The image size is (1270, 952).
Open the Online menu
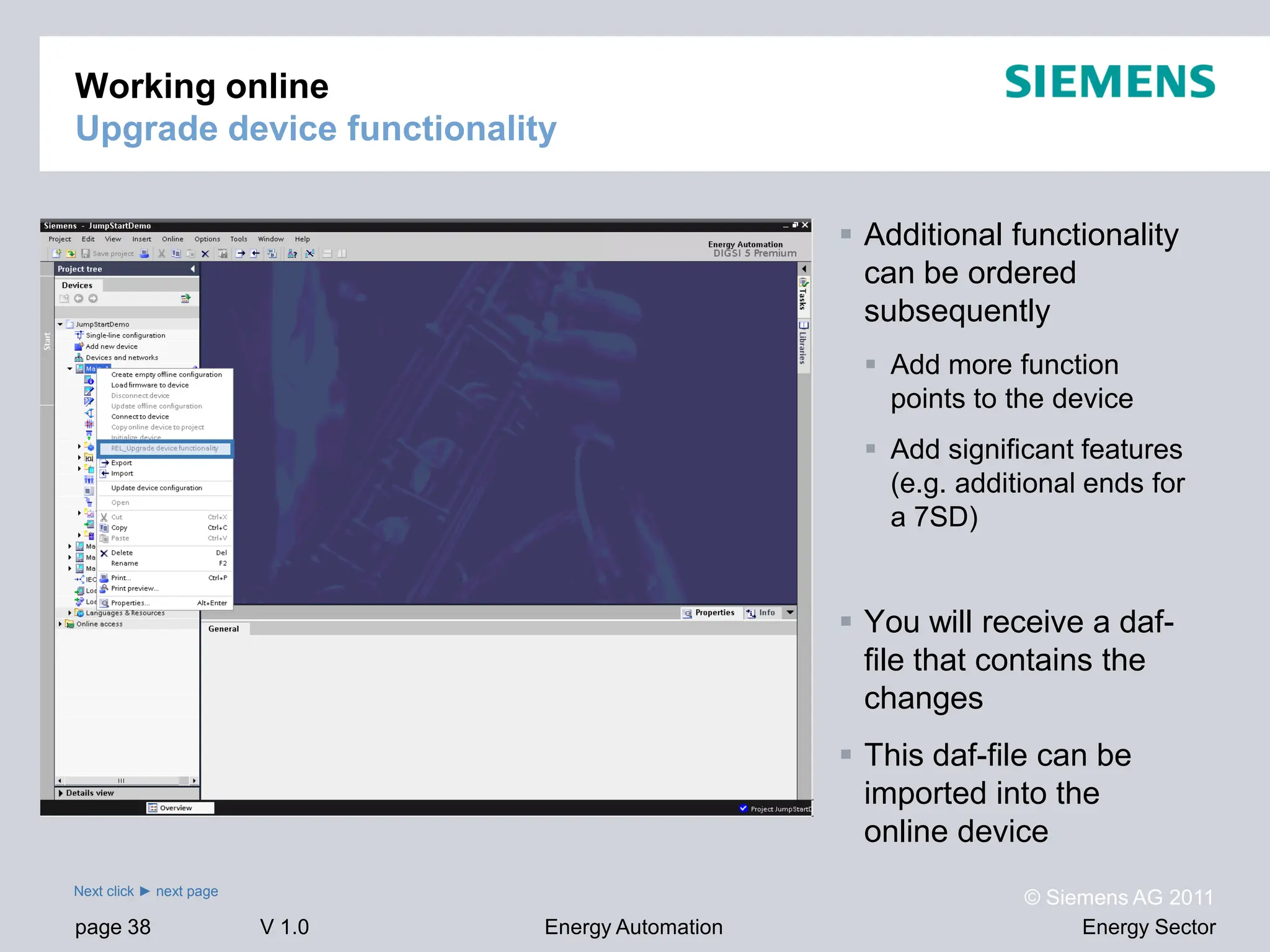pos(172,239)
